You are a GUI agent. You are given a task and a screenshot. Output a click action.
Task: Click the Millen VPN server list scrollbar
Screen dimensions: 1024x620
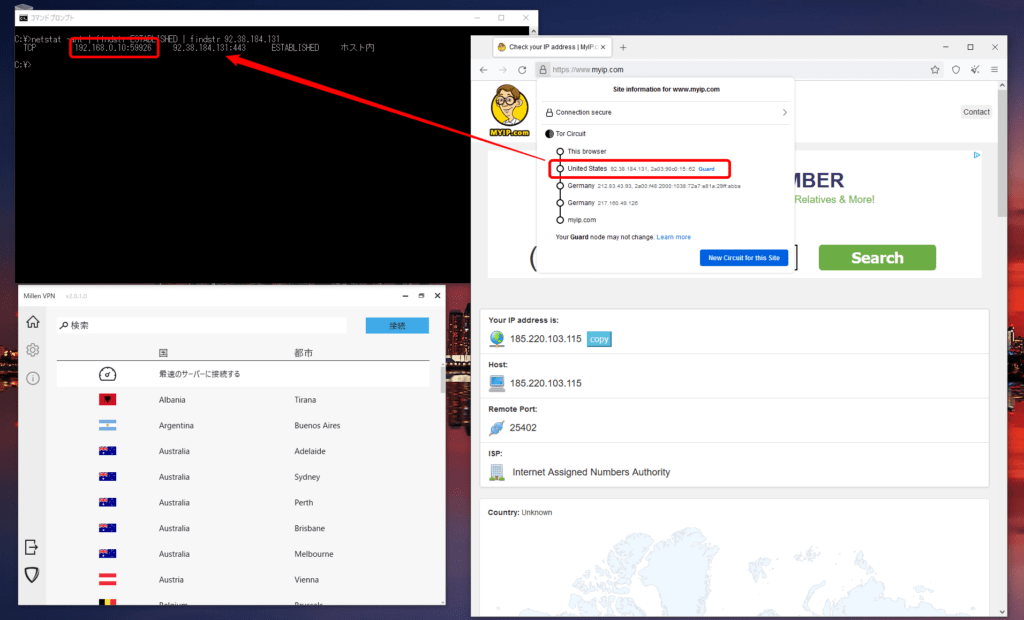(x=443, y=379)
